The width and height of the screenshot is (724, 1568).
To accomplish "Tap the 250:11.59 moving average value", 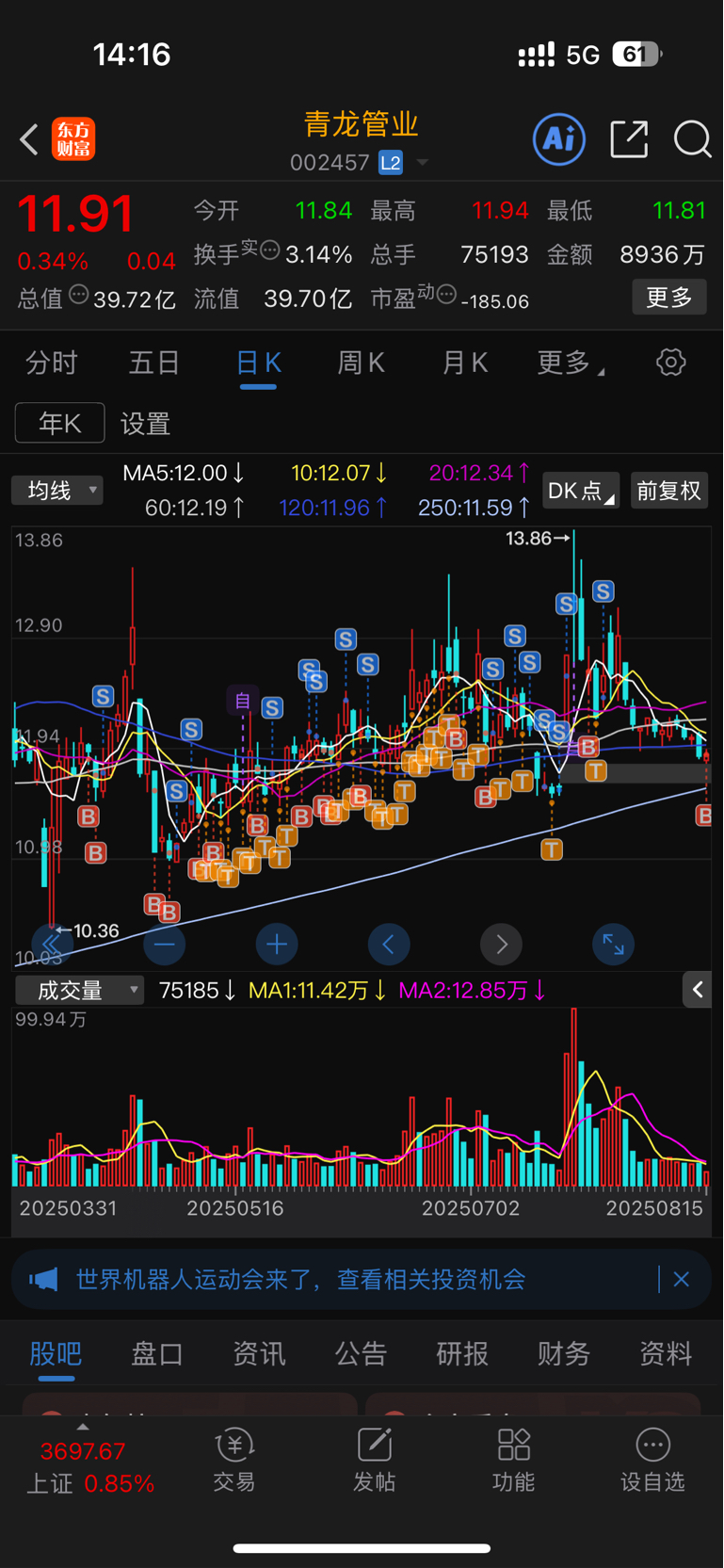I will pyautogui.click(x=475, y=508).
